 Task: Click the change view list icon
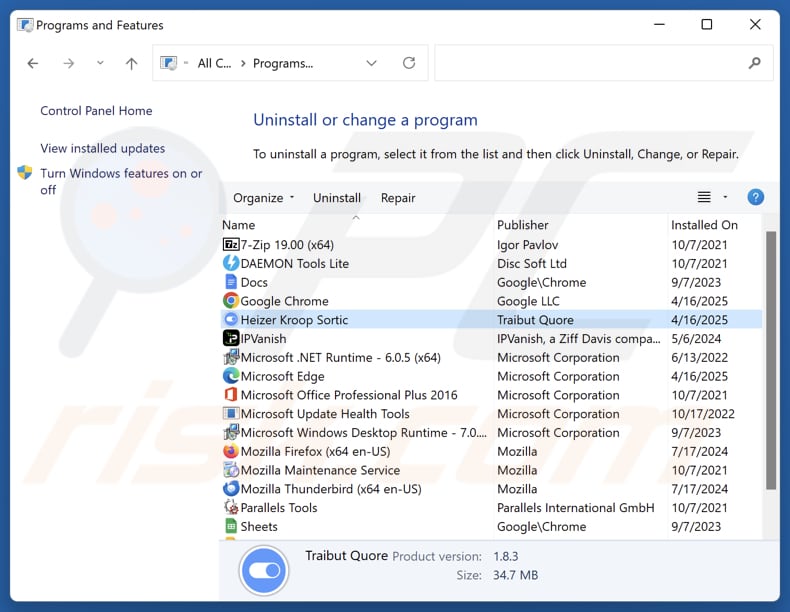tap(704, 197)
